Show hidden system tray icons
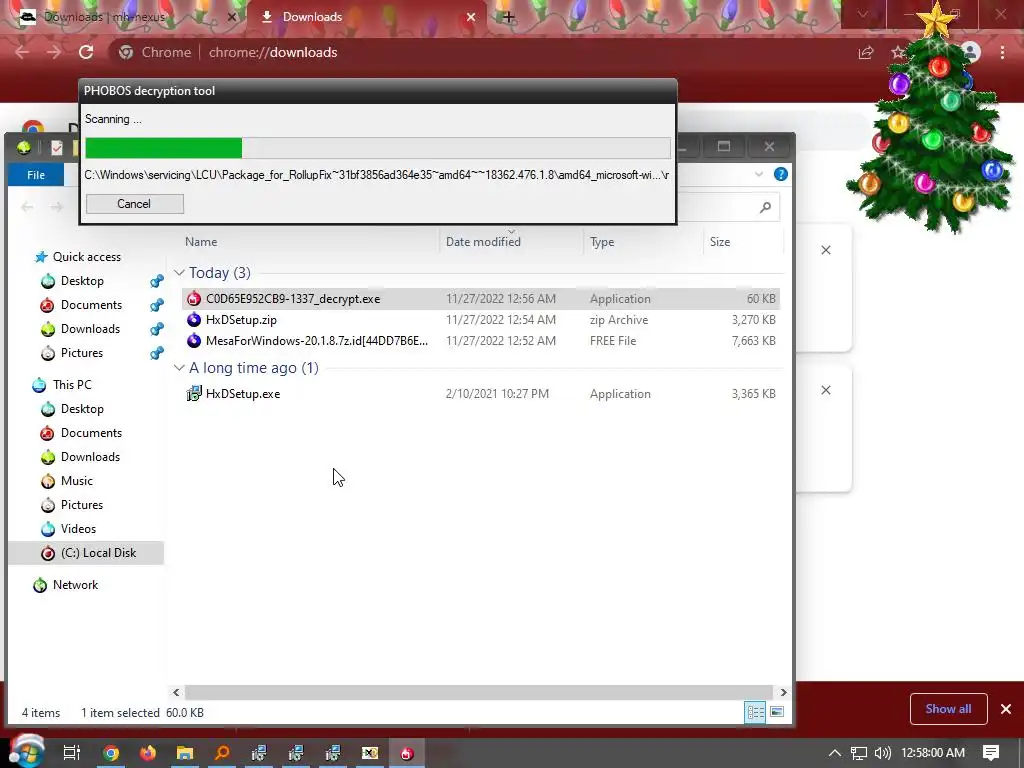Screen dimensions: 1024x768 click(835, 753)
